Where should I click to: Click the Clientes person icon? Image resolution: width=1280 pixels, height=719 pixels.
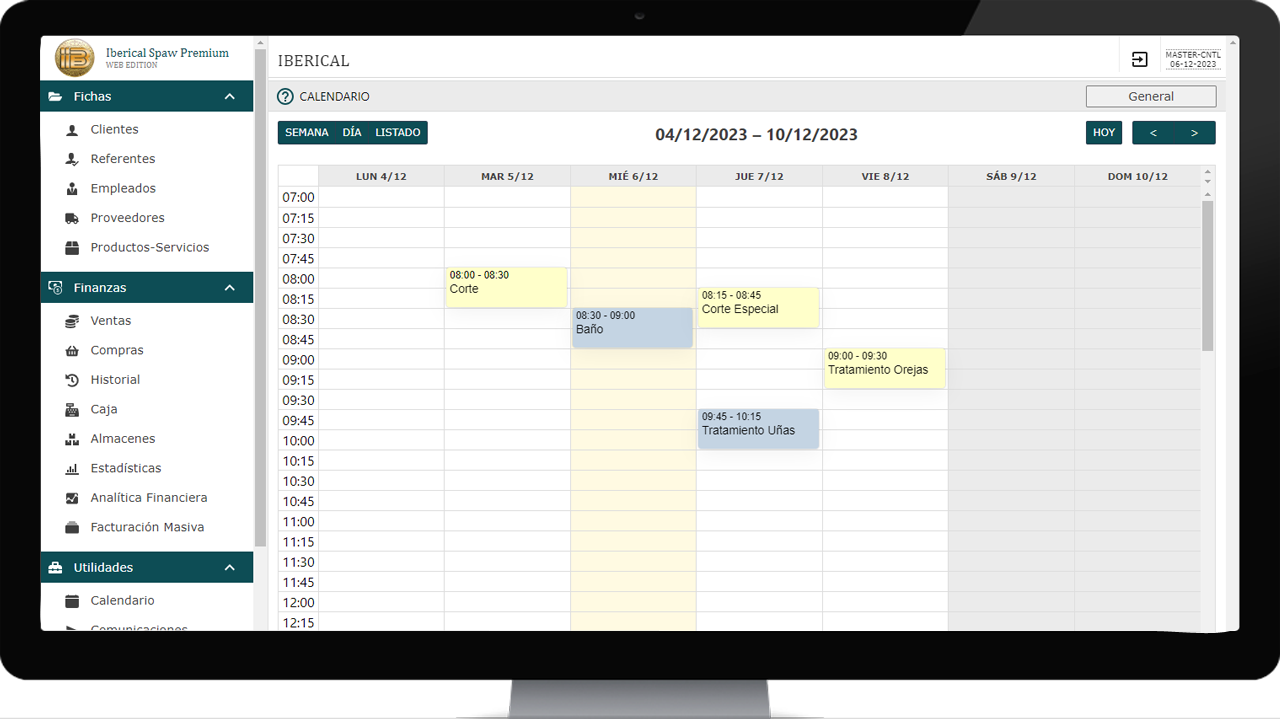coord(72,130)
